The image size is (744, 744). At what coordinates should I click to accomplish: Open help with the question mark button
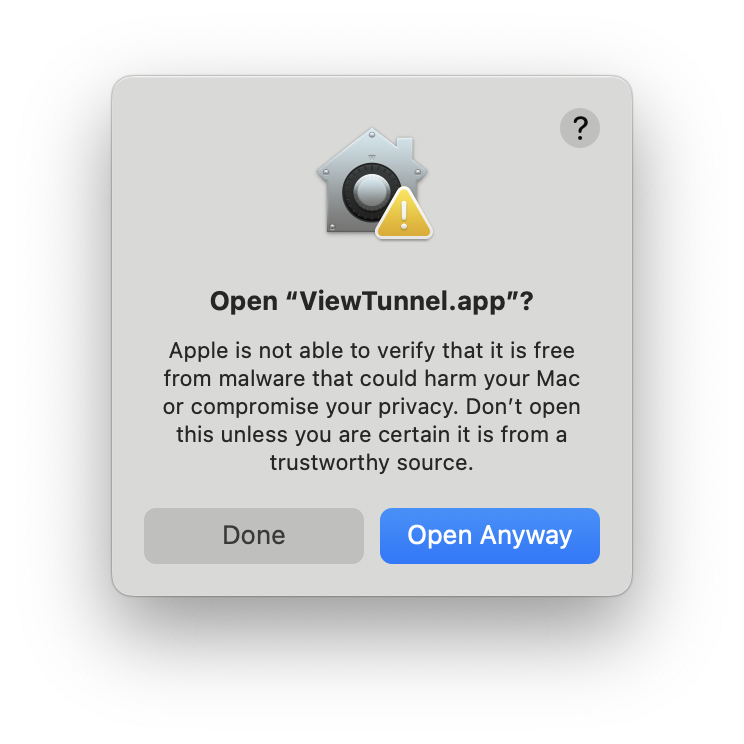pyautogui.click(x=579, y=128)
